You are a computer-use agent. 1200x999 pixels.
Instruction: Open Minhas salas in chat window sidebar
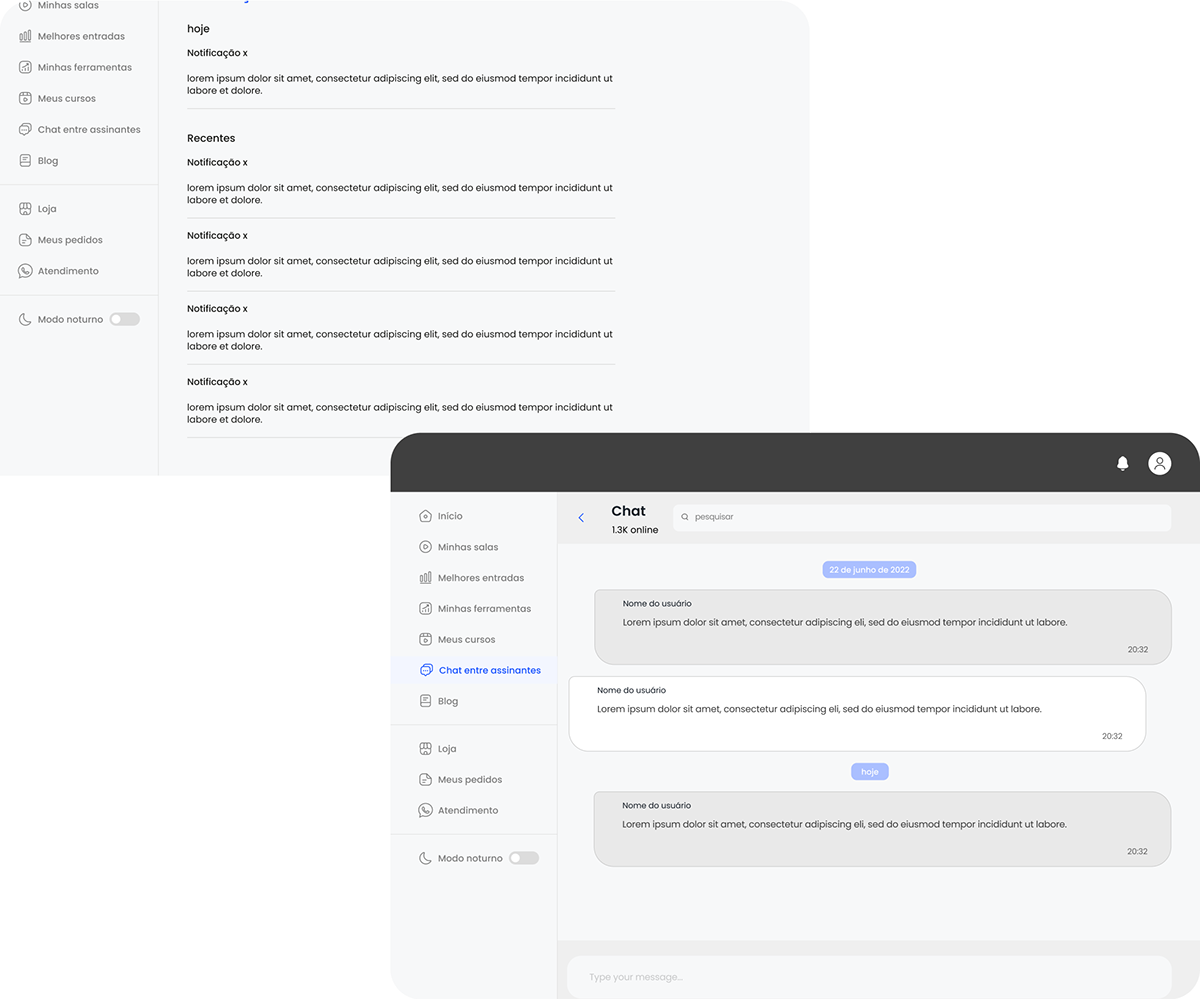(468, 547)
